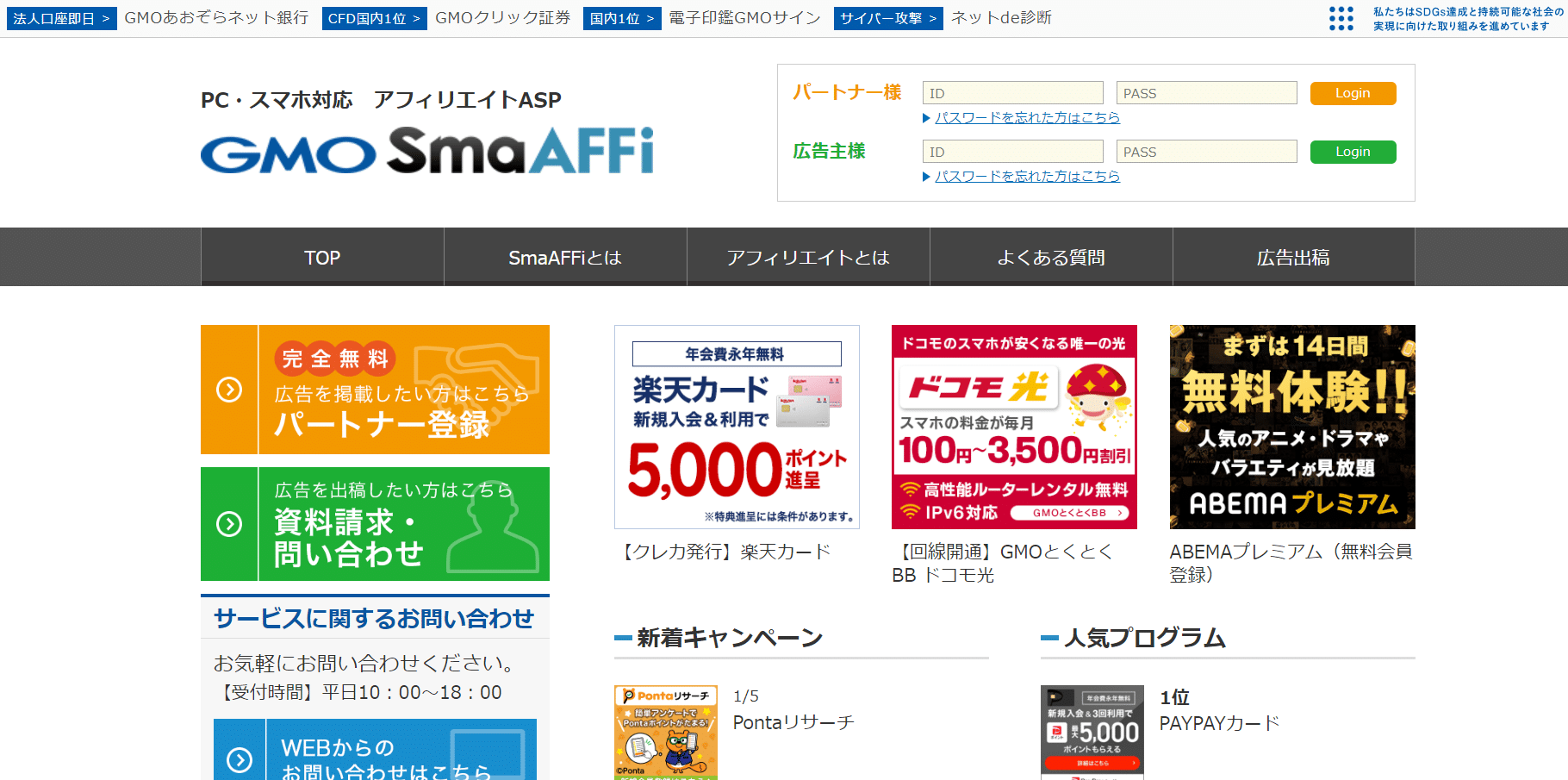Select よくある質問 in navigation bar
The image size is (1568, 780).
[1051, 257]
